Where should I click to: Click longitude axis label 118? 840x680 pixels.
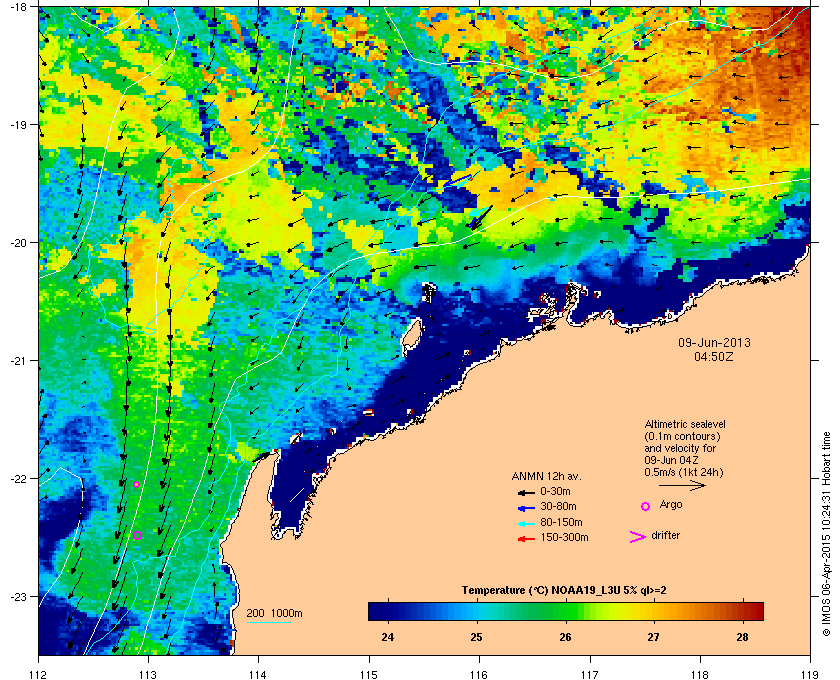[x=700, y=674]
